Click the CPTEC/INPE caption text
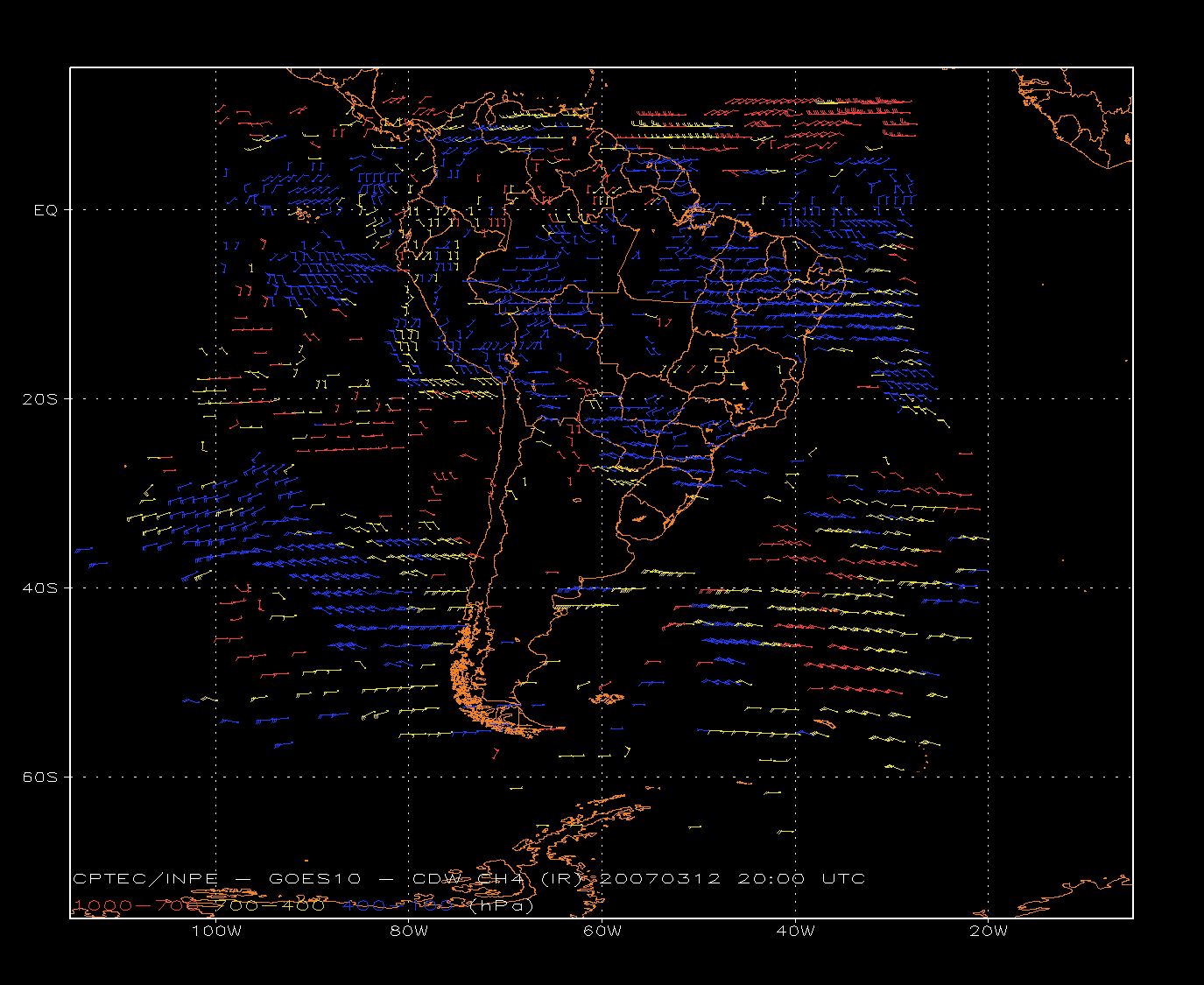The width and height of the screenshot is (1204, 985). (x=145, y=878)
